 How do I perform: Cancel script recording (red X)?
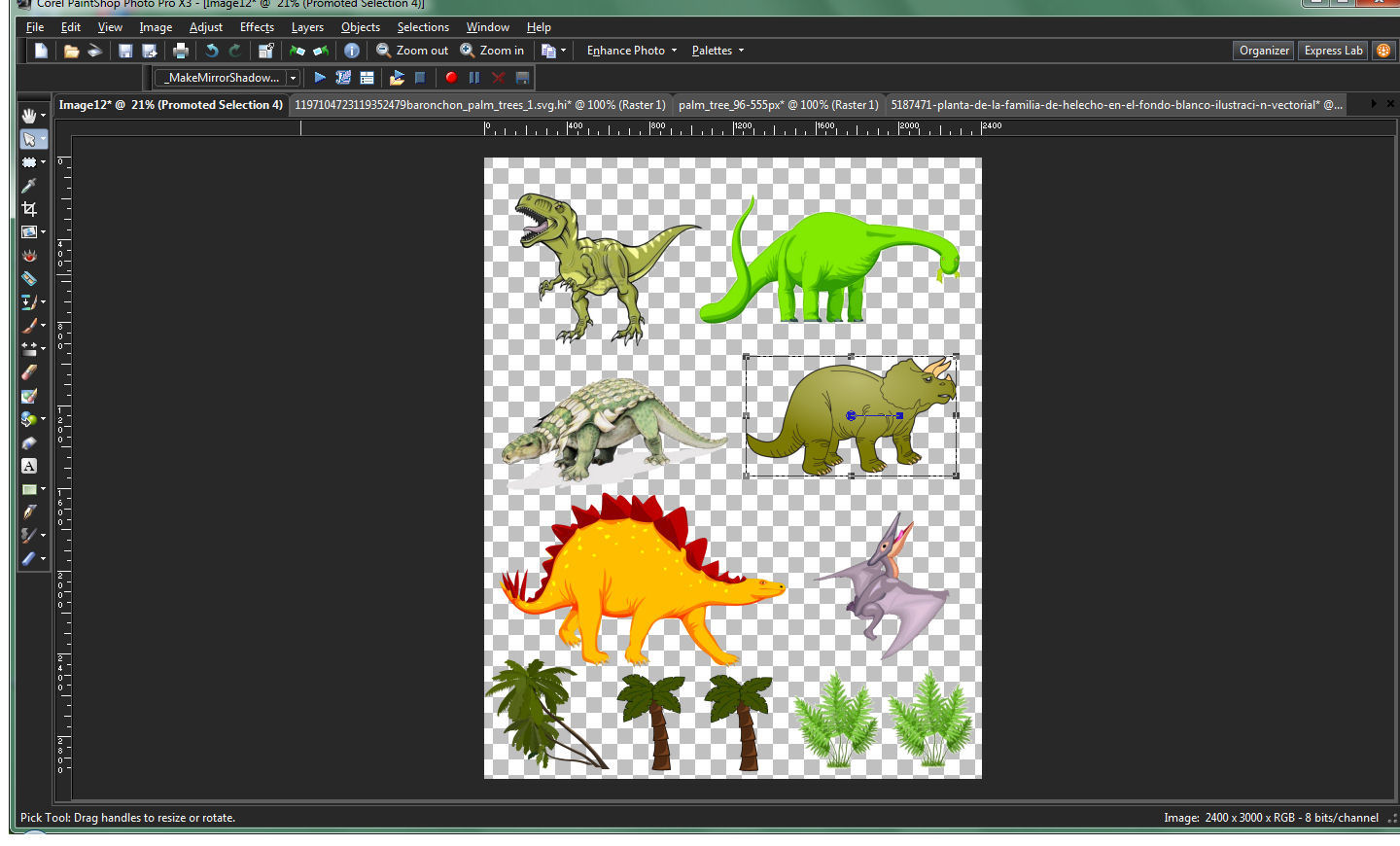[499, 77]
